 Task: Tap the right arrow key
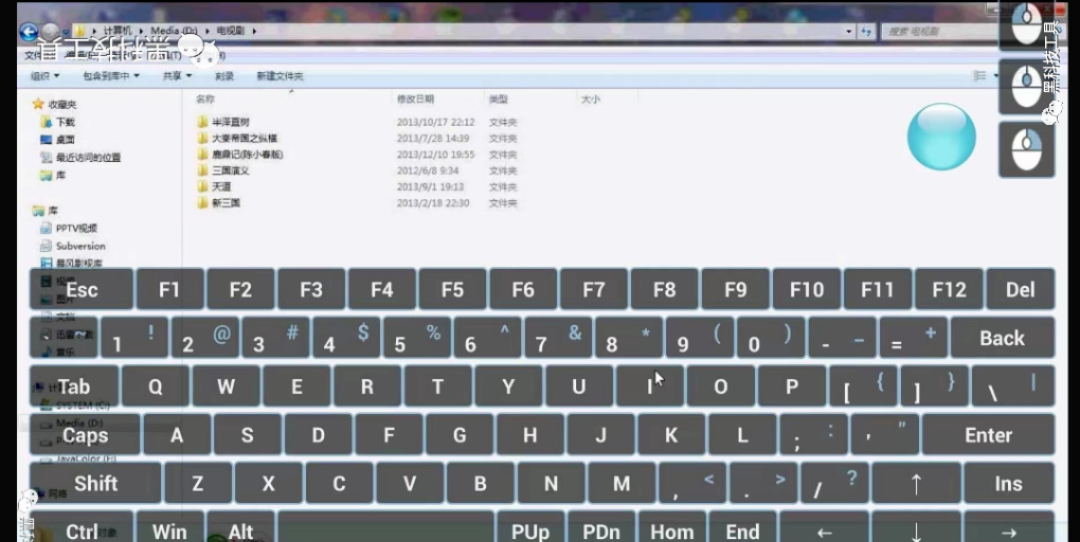tap(1009, 530)
